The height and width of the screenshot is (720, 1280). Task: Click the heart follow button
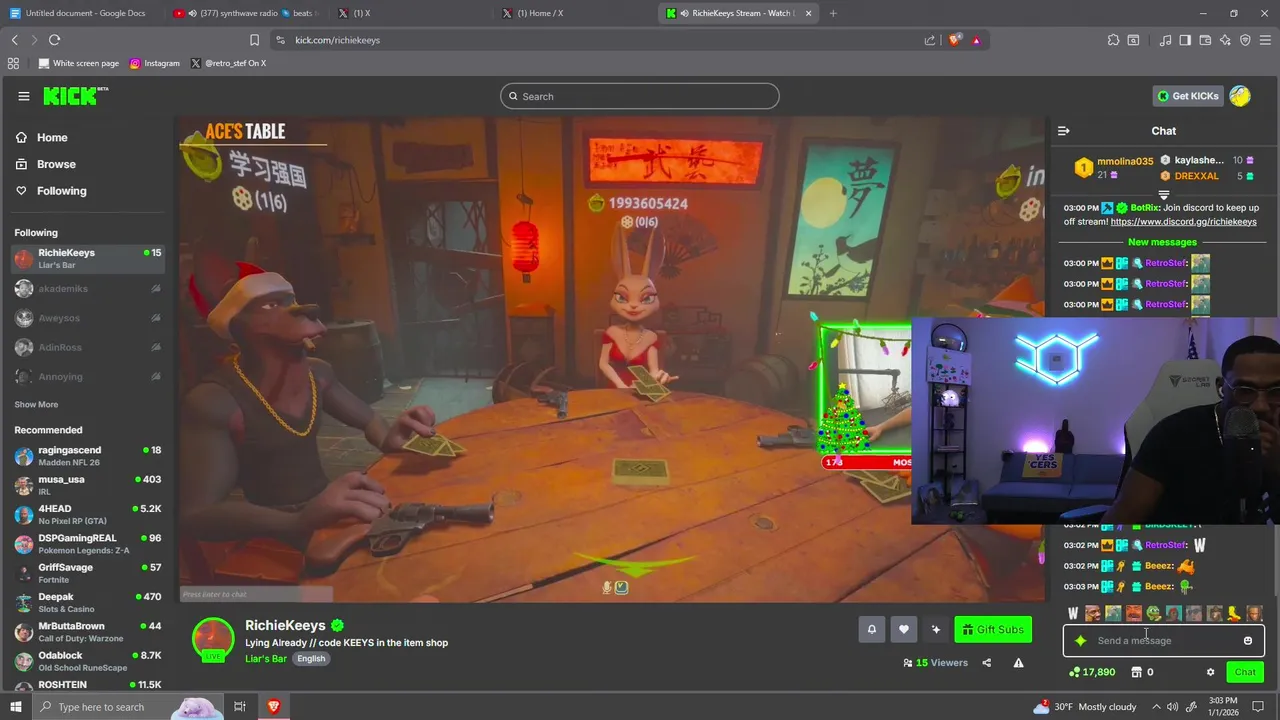pyautogui.click(x=903, y=629)
